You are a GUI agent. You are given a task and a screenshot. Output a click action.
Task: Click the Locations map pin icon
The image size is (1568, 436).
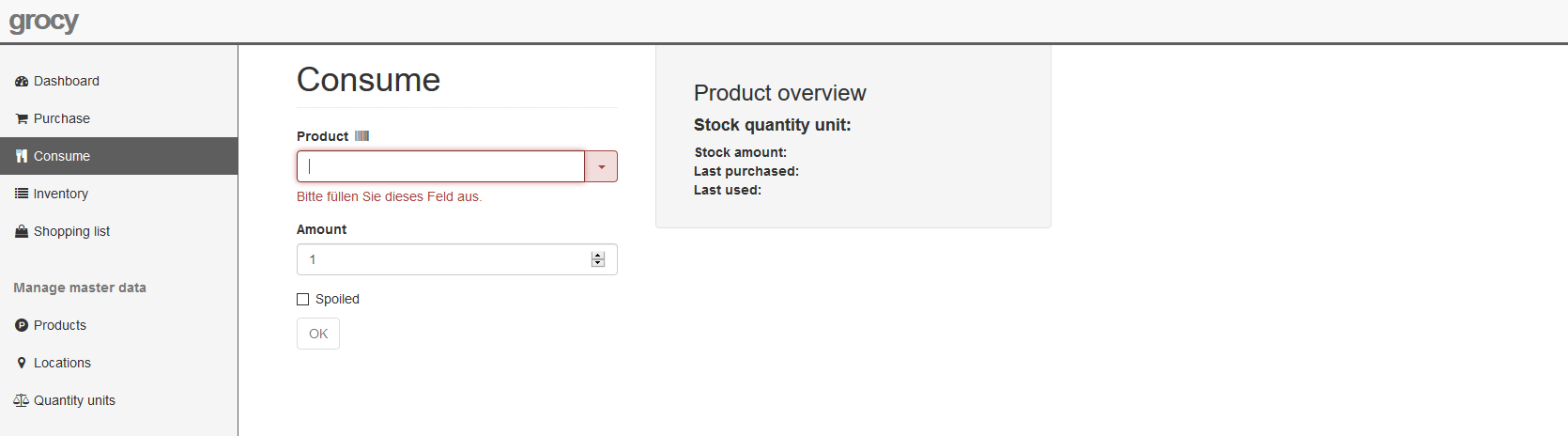click(22, 363)
